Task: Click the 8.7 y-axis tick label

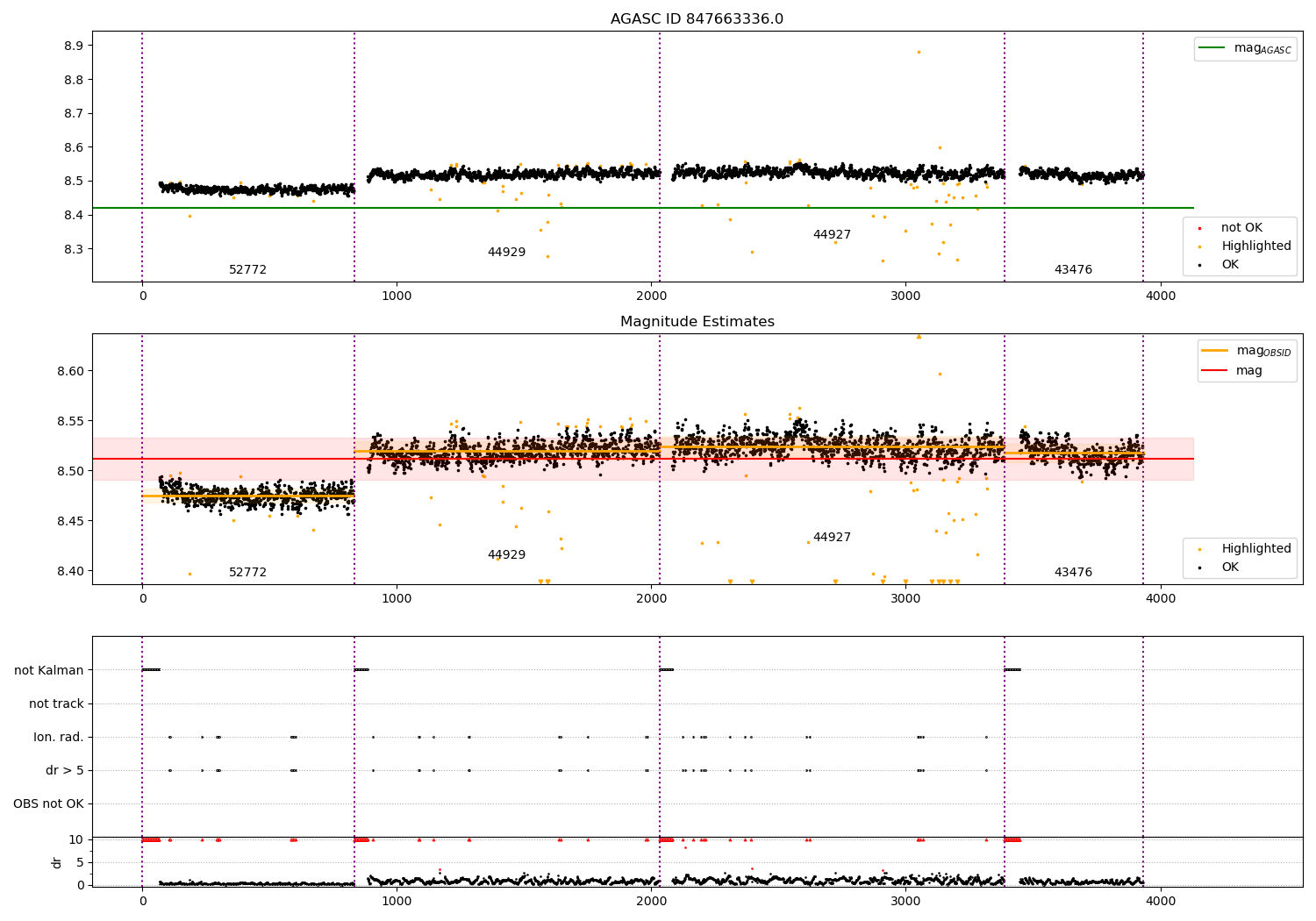Action: (x=73, y=114)
